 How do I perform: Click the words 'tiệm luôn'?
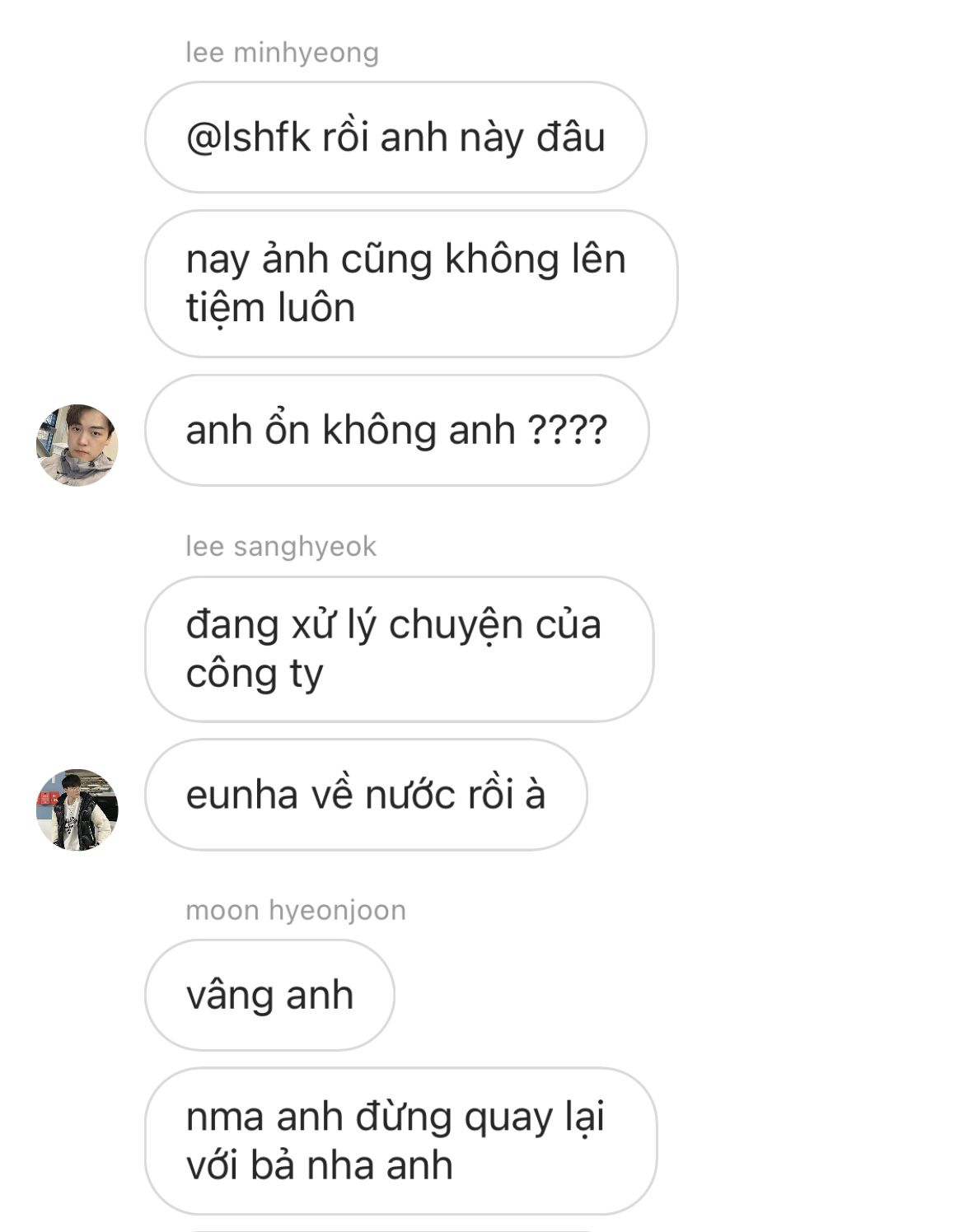270,308
